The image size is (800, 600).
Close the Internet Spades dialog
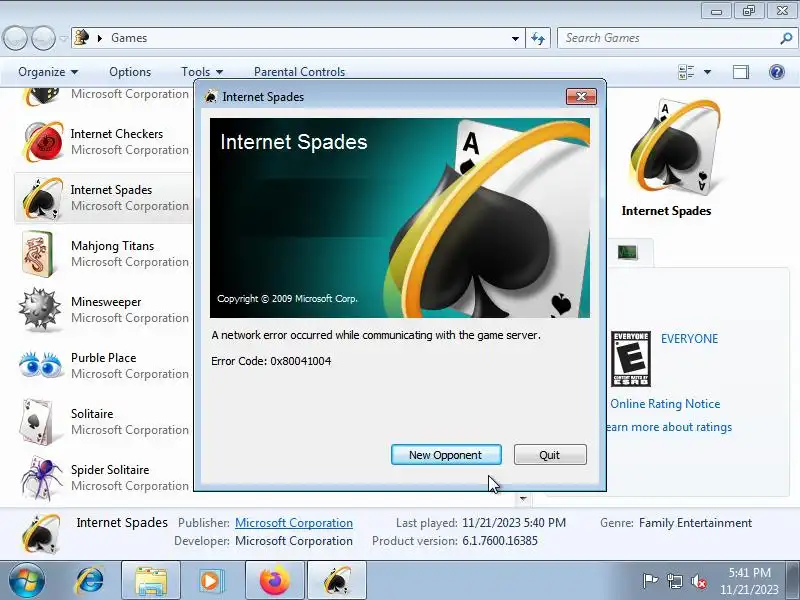tap(581, 96)
